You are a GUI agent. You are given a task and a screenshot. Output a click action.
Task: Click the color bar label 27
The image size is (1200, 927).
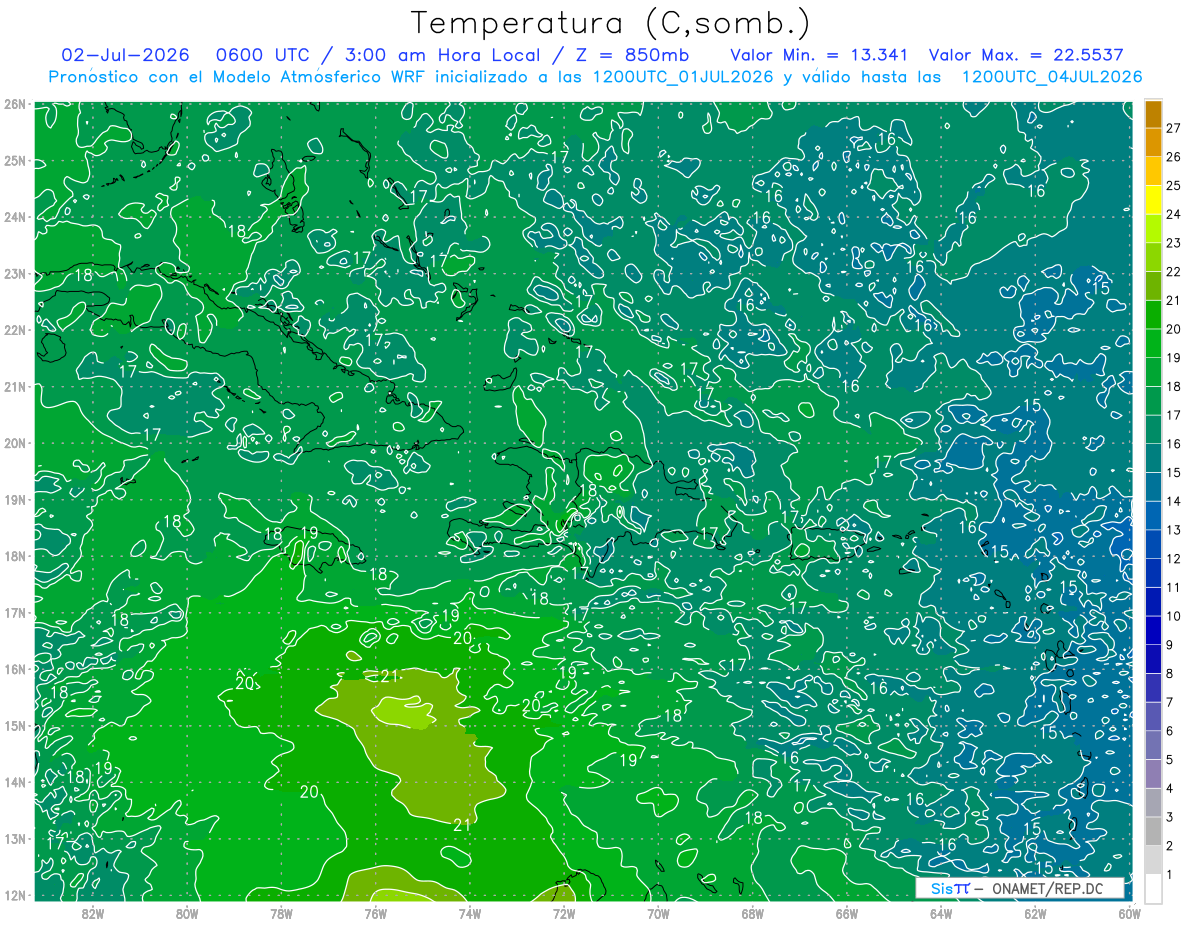tap(1173, 128)
